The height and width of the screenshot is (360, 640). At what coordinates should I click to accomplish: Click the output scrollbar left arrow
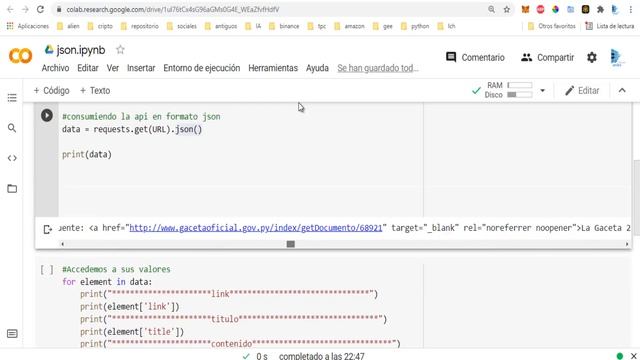point(62,244)
